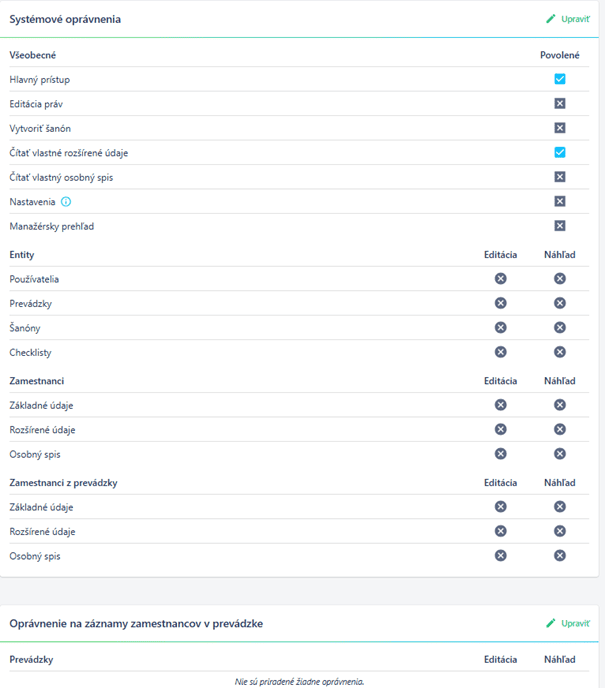Toggle Čítať vlastné rozšírené údaje checkbox
Viewport: 605px width, 688px height.
[x=560, y=153]
